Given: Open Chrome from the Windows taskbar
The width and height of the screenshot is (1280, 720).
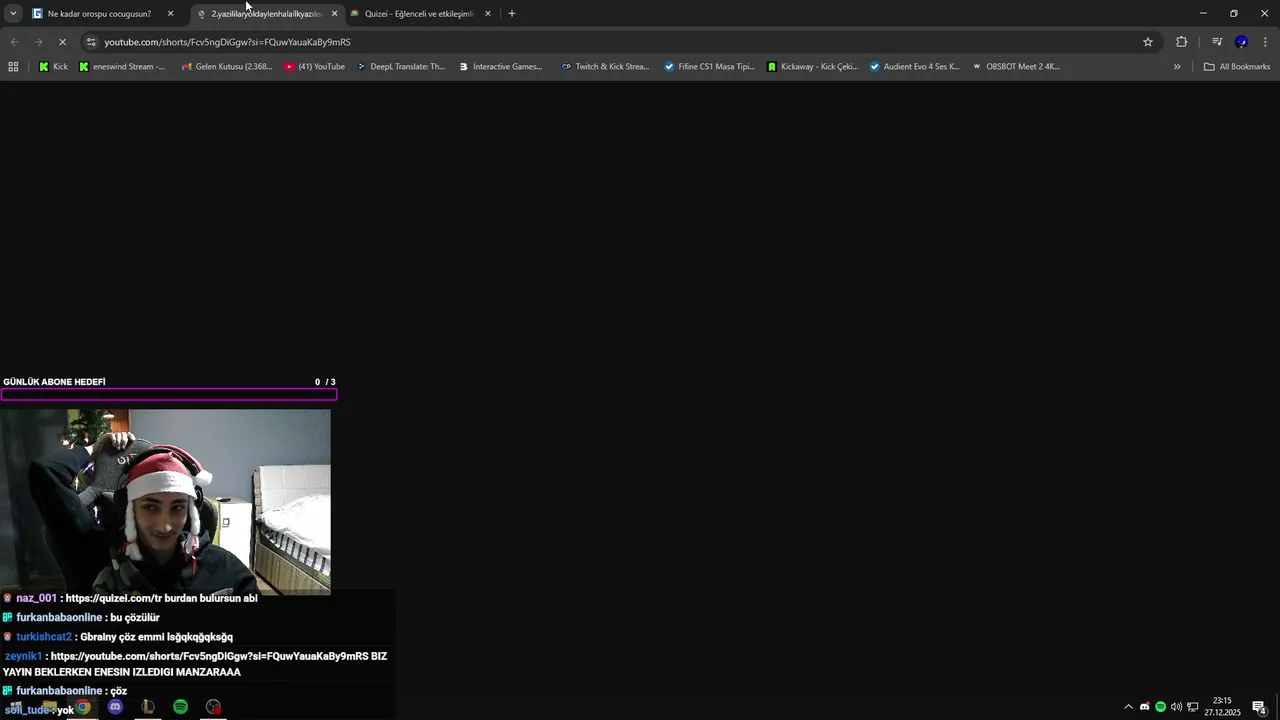Looking at the screenshot, I should click(x=83, y=707).
